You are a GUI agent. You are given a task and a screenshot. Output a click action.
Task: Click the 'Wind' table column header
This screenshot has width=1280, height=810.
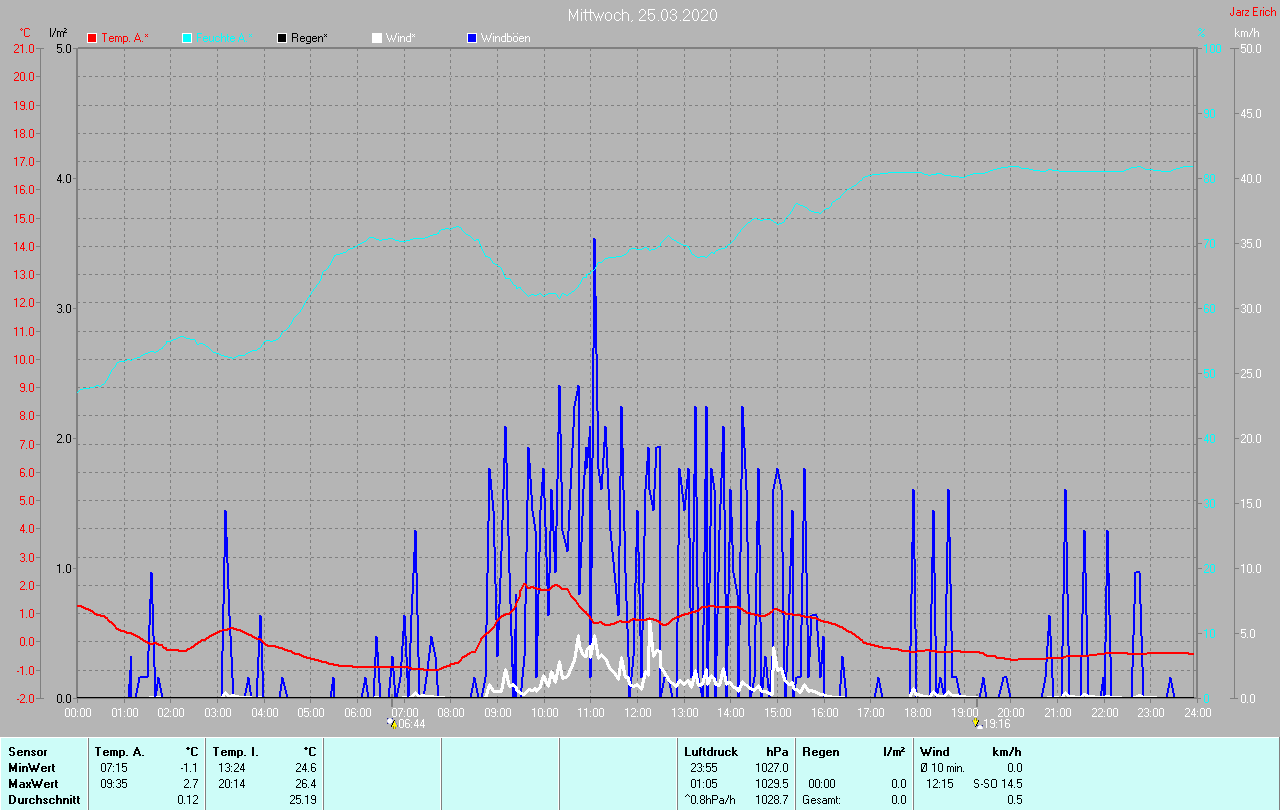[x=935, y=752]
